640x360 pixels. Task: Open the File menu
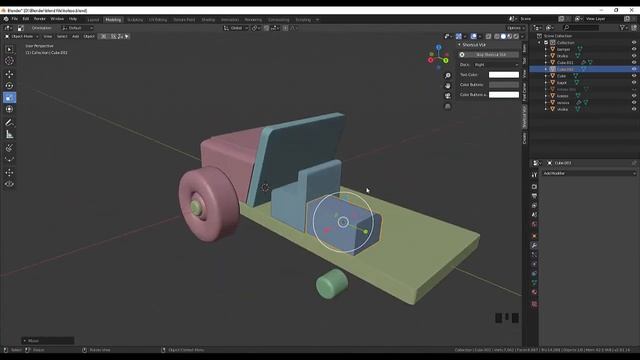(x=14, y=19)
